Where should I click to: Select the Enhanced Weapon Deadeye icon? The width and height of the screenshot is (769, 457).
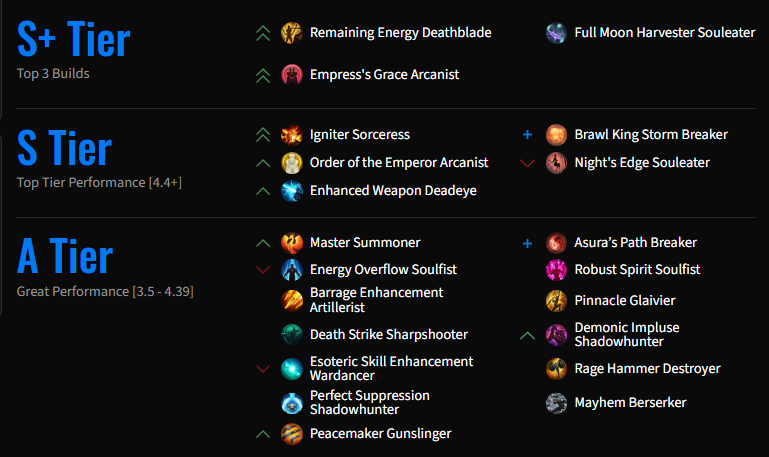(x=291, y=191)
